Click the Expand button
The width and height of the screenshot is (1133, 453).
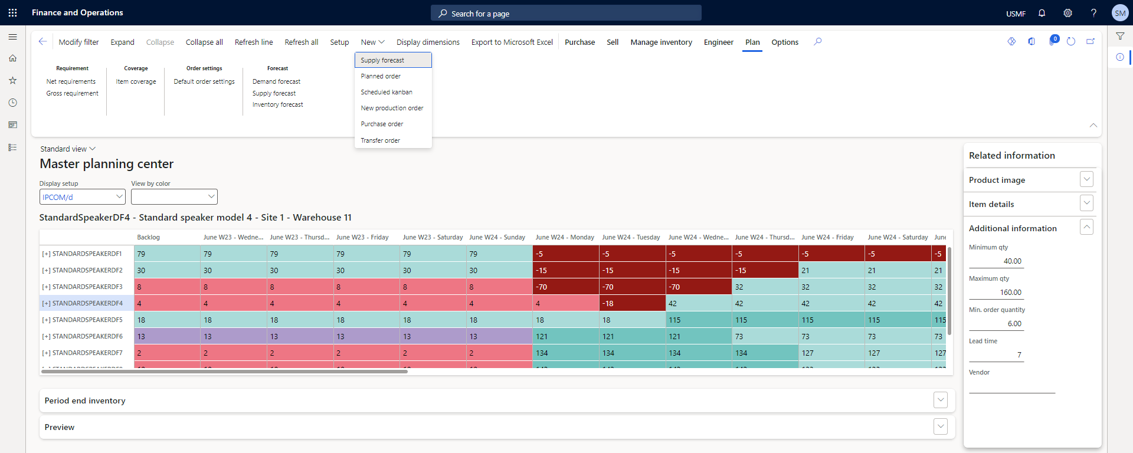(x=122, y=42)
